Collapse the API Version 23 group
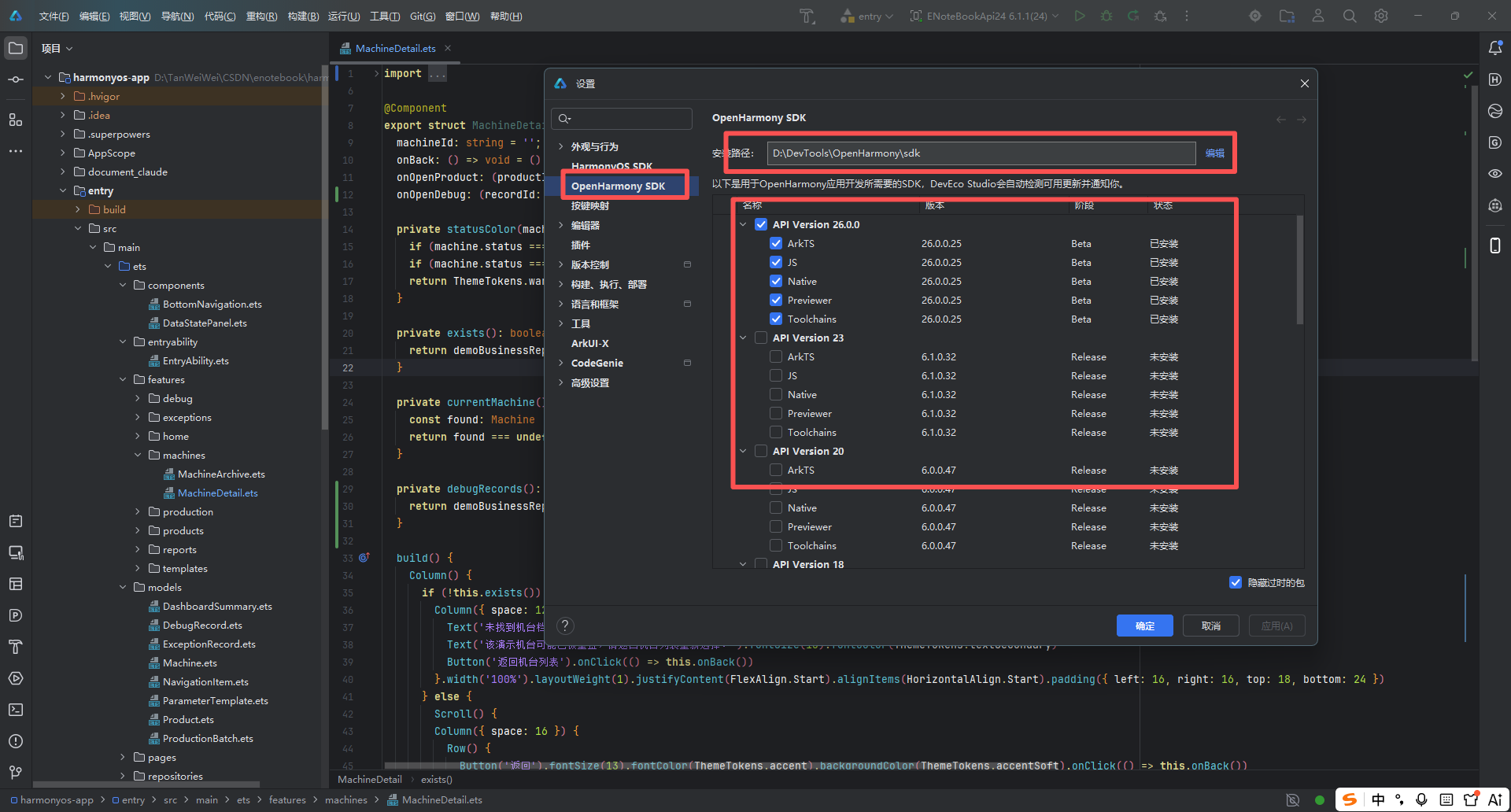 click(743, 338)
